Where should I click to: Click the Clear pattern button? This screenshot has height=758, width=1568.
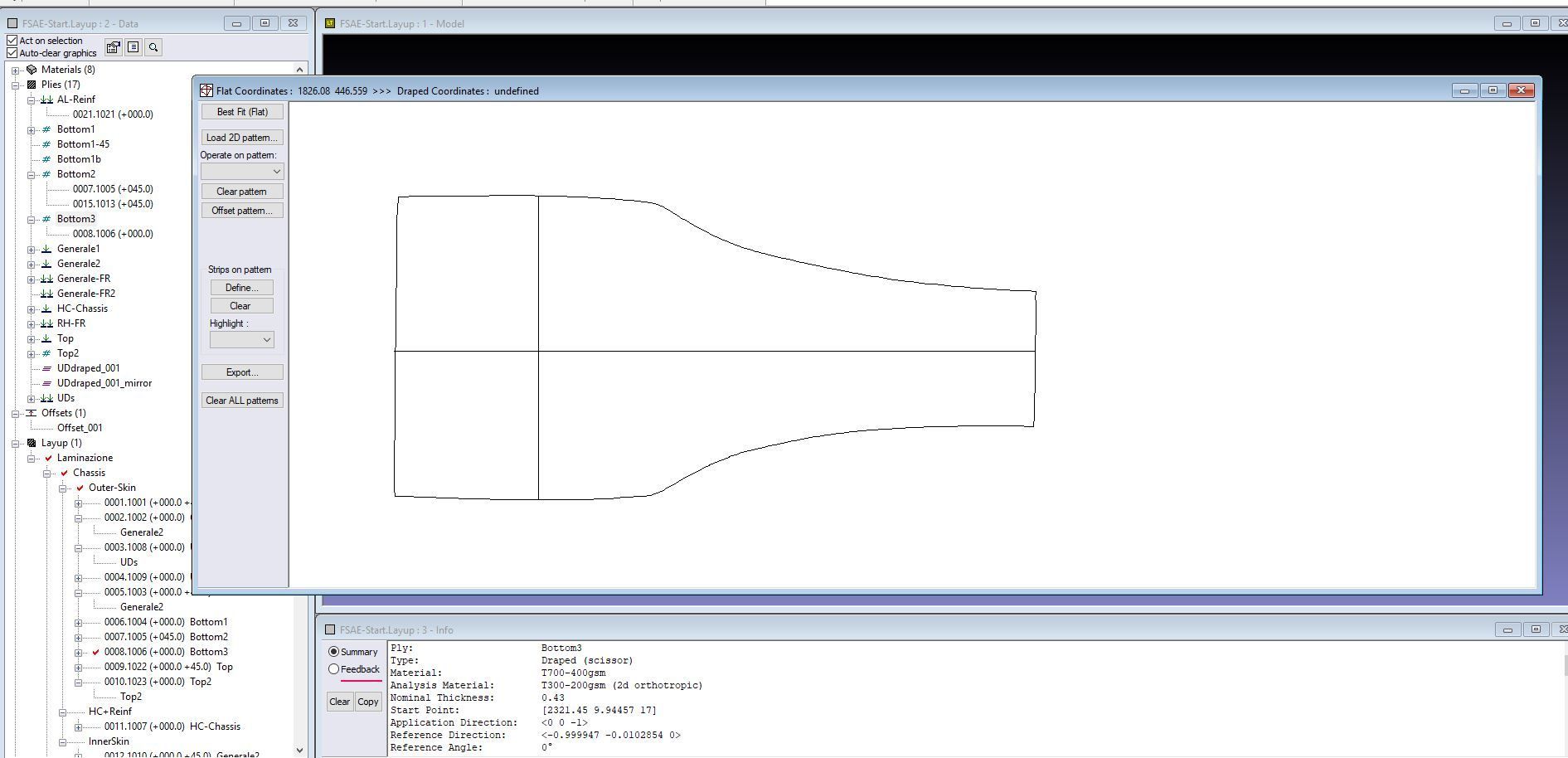click(x=242, y=192)
